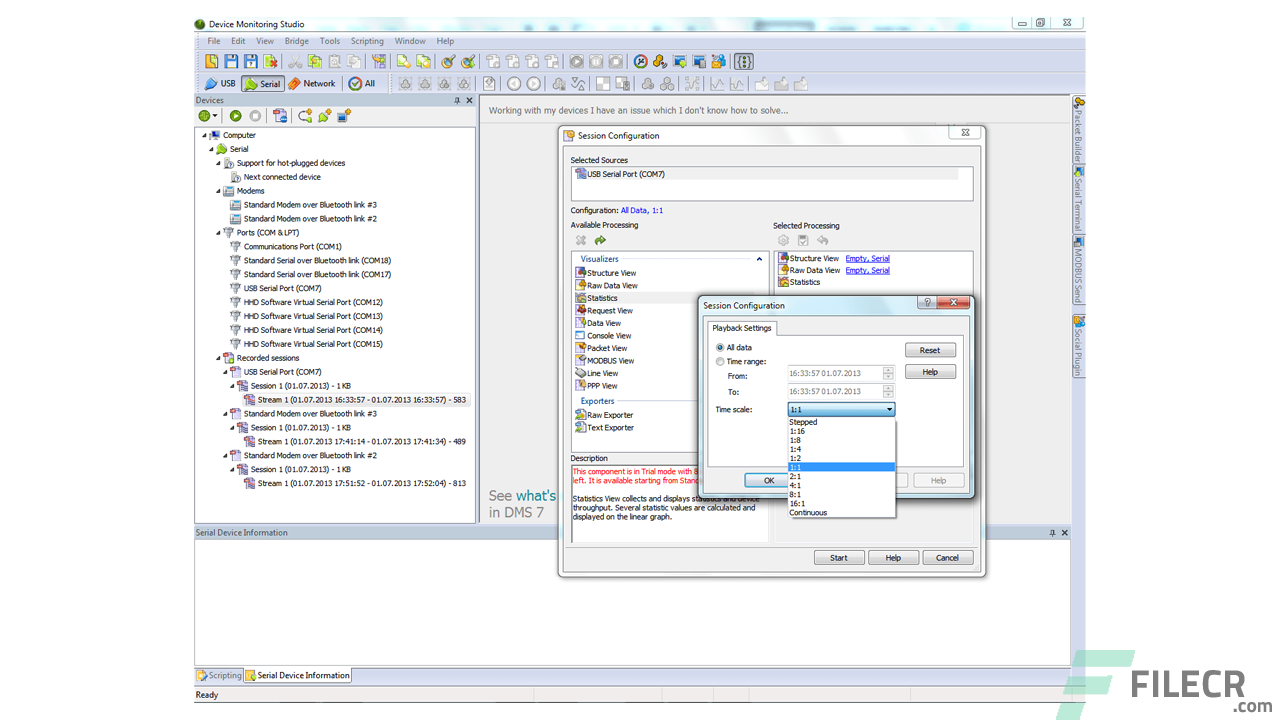Open the Tools menu
Screen dimensions: 1280x720
click(330, 41)
